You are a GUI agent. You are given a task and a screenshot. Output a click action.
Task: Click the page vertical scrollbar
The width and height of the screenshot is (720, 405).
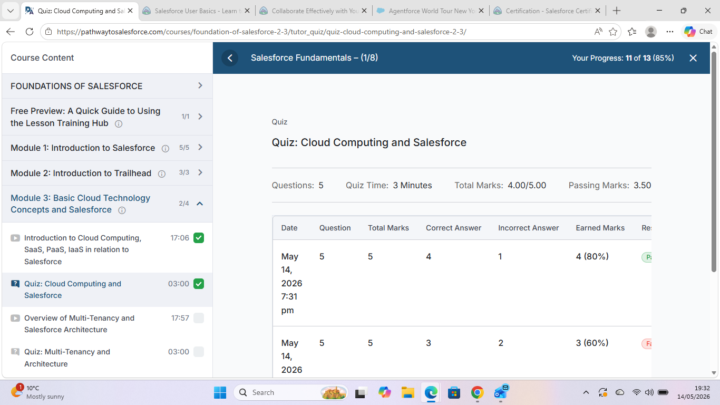(x=714, y=161)
